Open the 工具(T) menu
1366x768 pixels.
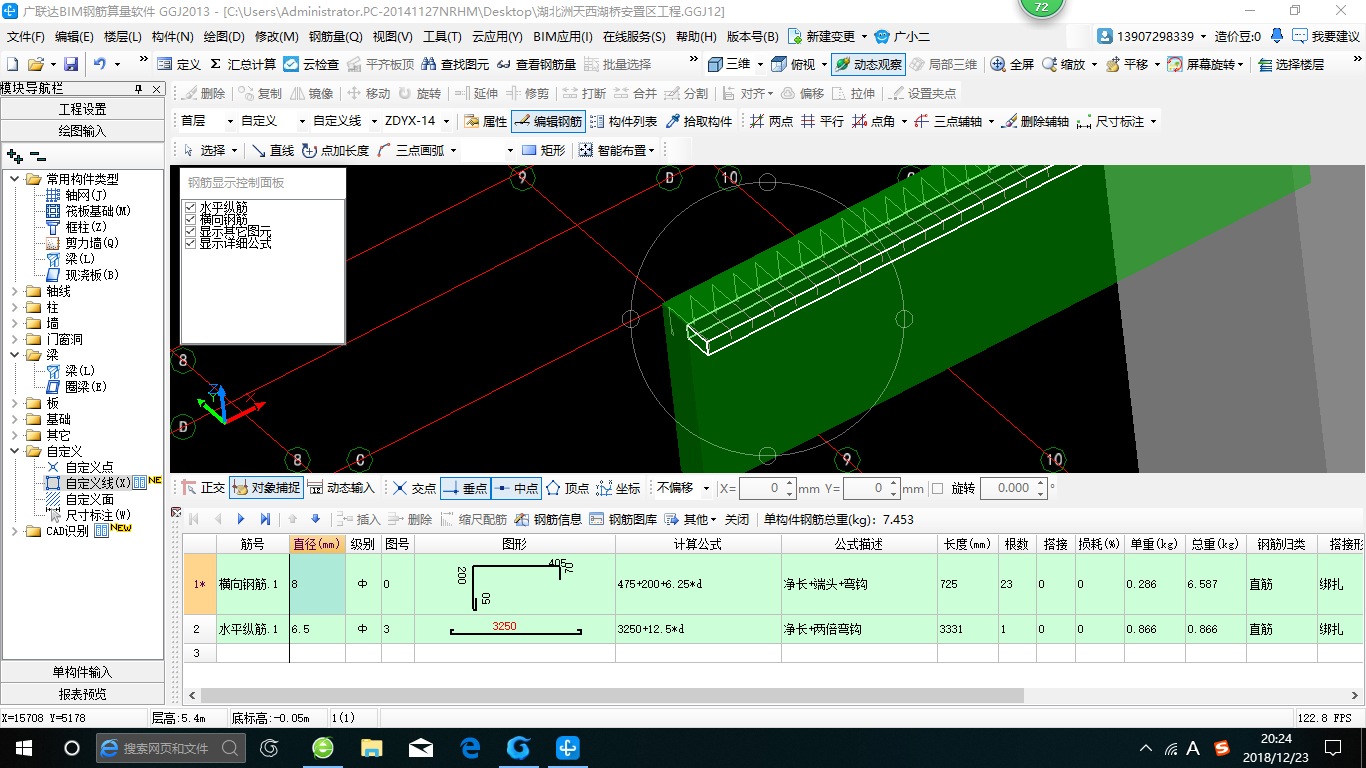coord(441,37)
